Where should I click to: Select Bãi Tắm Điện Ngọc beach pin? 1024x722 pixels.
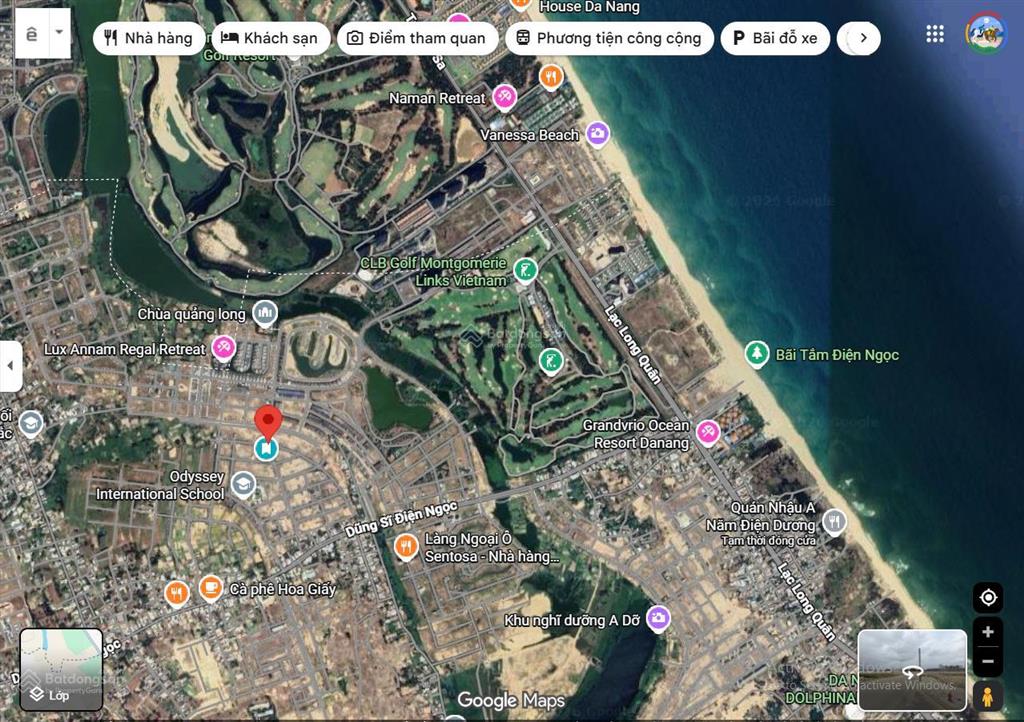pyautogui.click(x=757, y=354)
